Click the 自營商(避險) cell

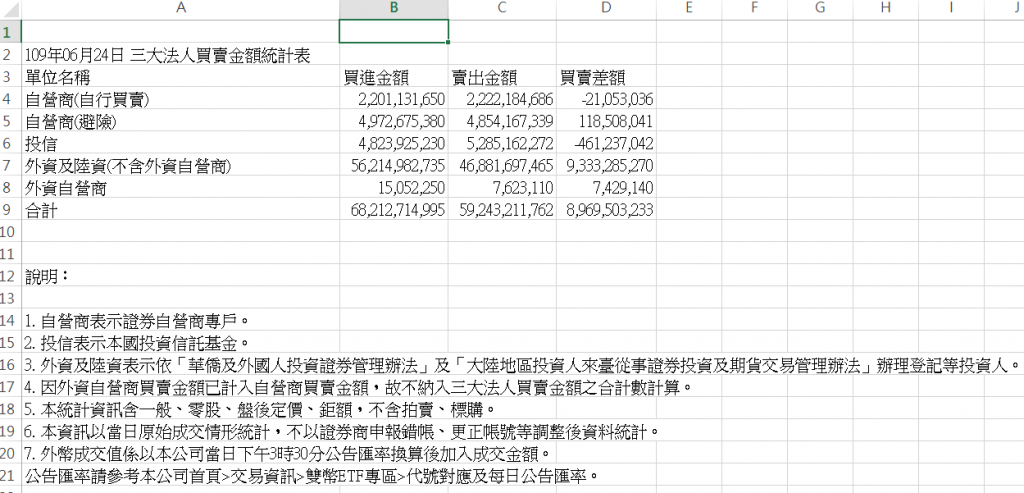[x=181, y=121]
